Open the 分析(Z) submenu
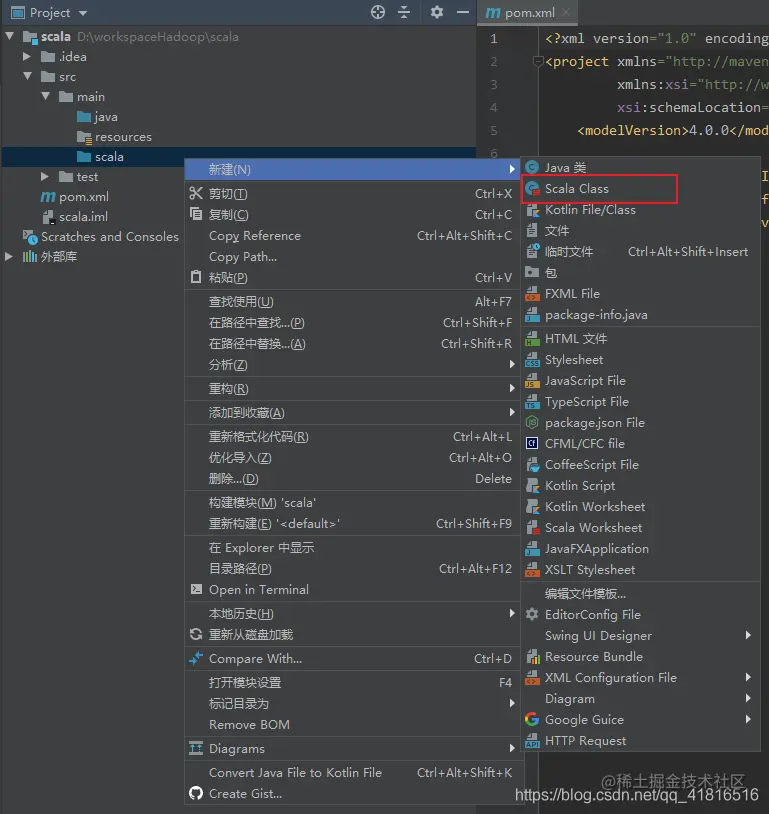The width and height of the screenshot is (769, 814). pos(352,364)
